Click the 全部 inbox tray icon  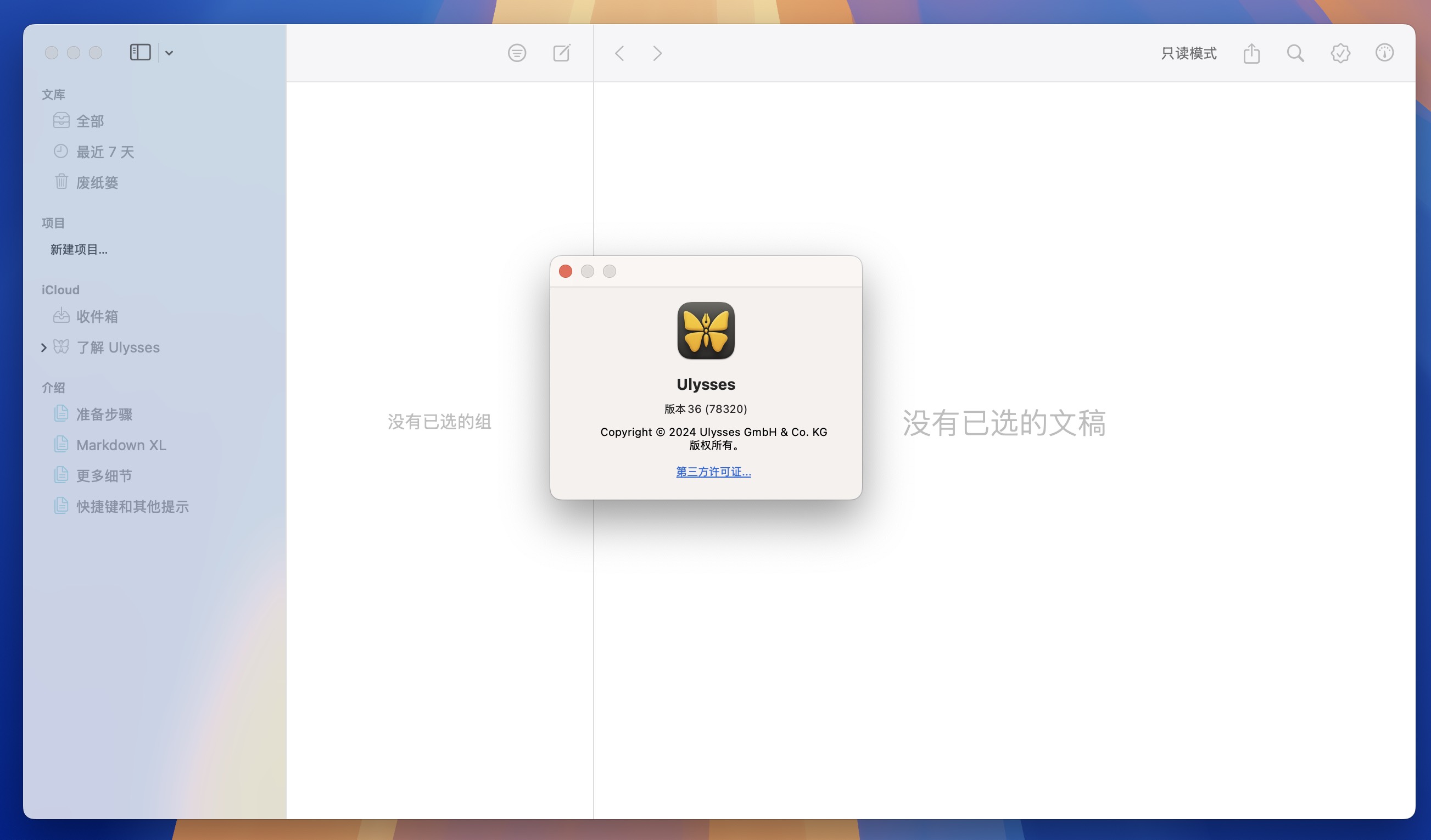[62, 120]
